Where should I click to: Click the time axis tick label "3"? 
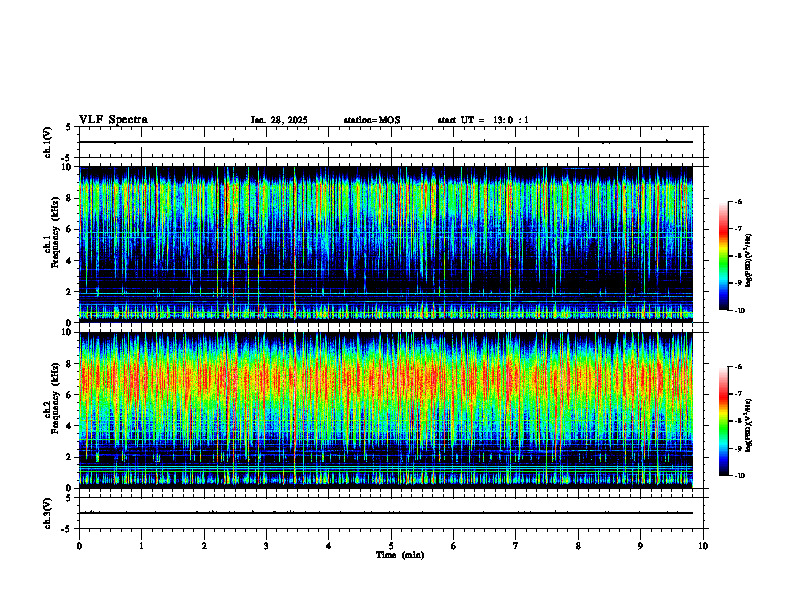coord(266,546)
